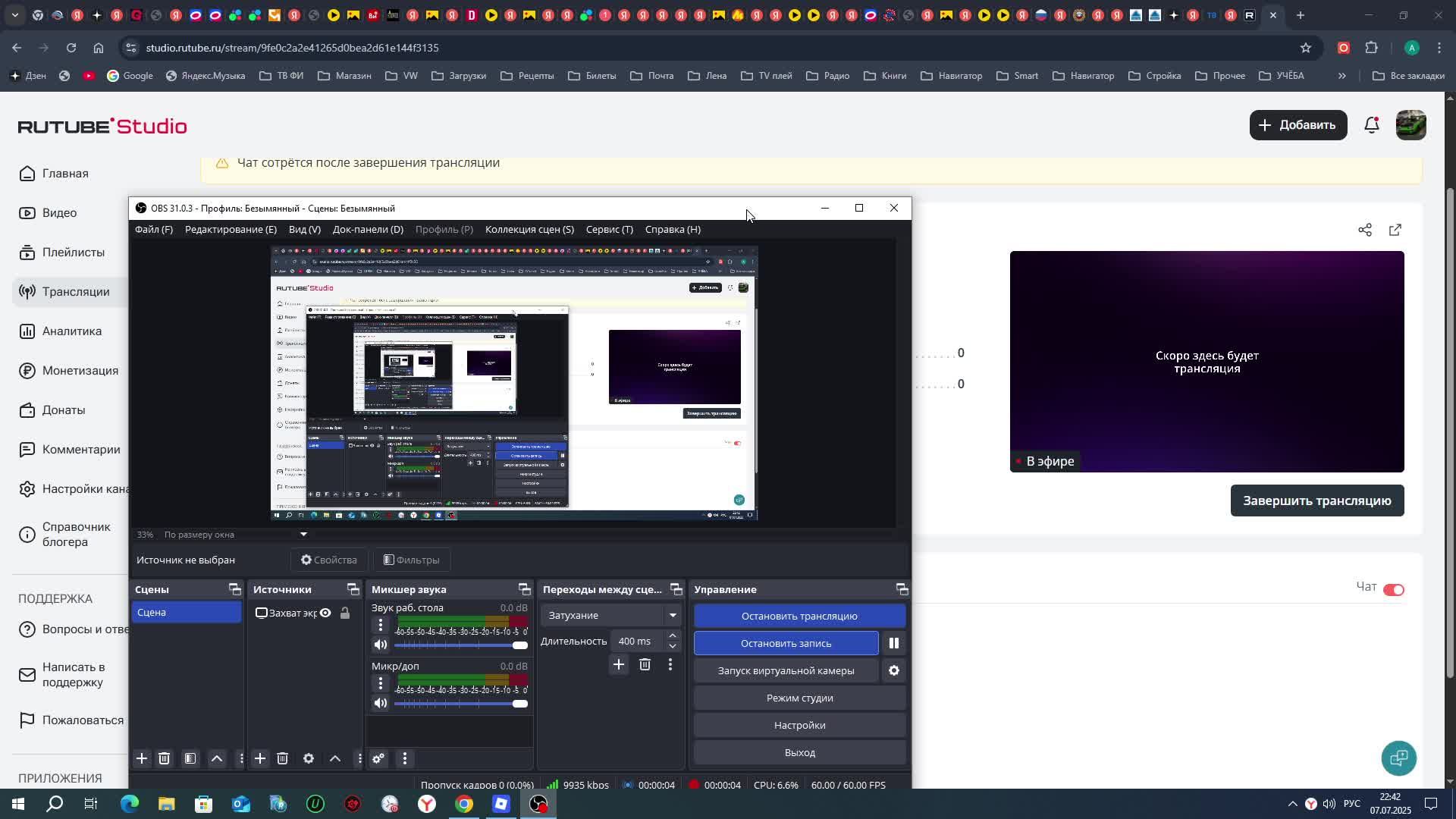Adjust Микр/доп volume slider
Viewport: 1456px width, 819px height.
pos(460,704)
